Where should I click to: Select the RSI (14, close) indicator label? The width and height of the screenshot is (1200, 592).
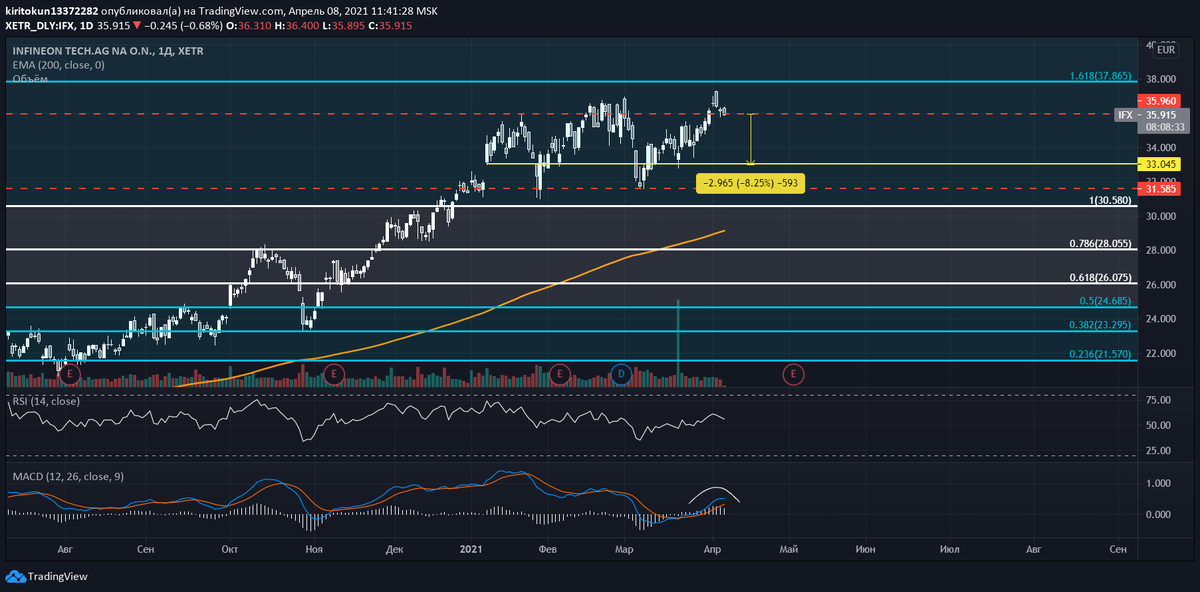pos(46,401)
